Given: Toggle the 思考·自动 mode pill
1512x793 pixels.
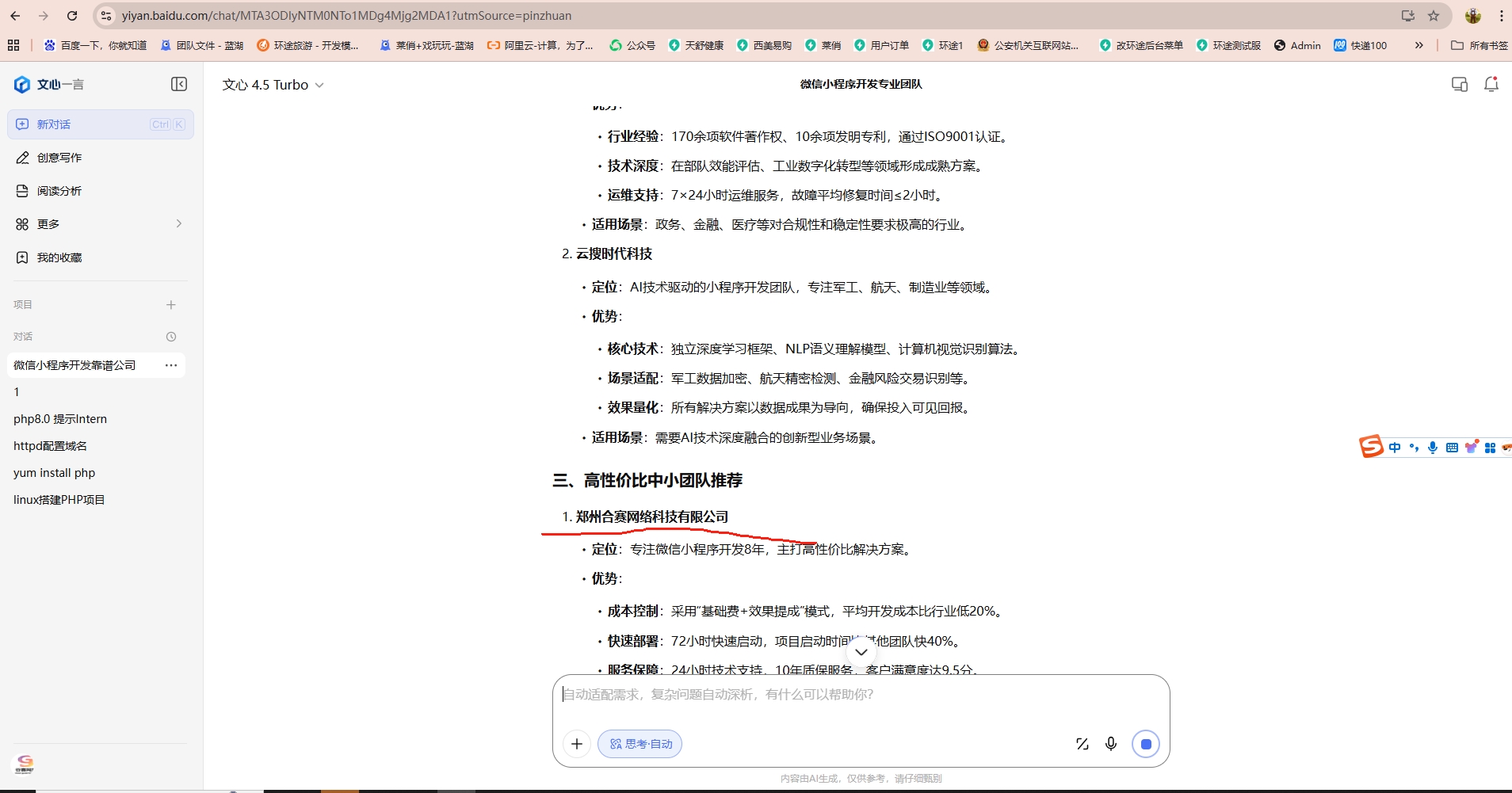Looking at the screenshot, I should point(640,743).
